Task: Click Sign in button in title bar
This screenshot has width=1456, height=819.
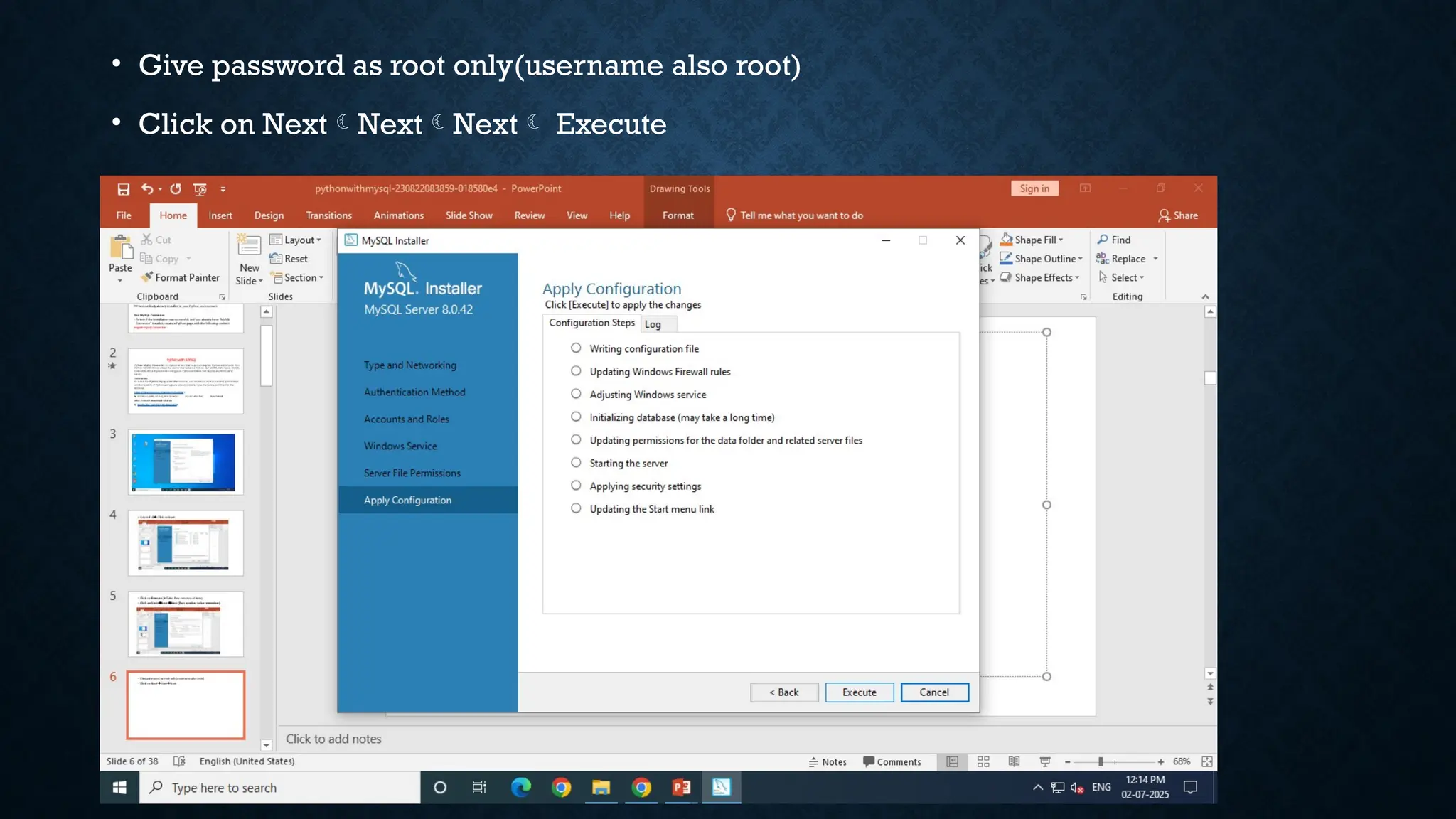Action: [x=1034, y=188]
